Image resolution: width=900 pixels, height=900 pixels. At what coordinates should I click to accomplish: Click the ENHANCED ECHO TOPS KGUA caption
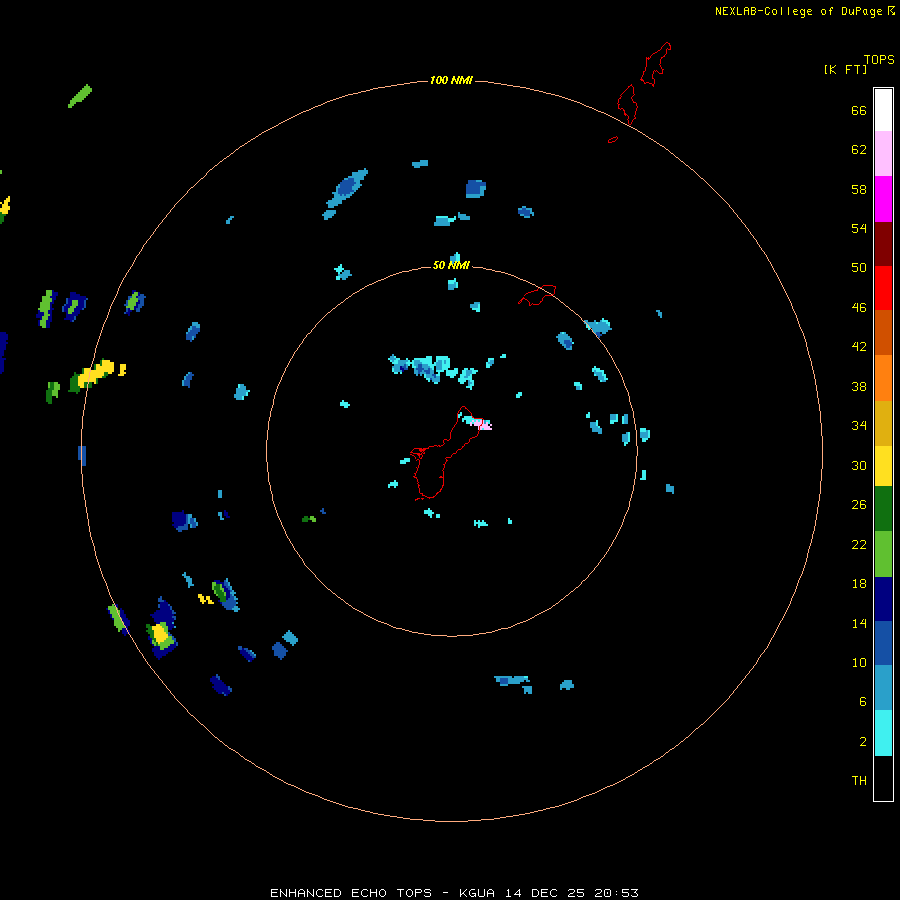454,893
